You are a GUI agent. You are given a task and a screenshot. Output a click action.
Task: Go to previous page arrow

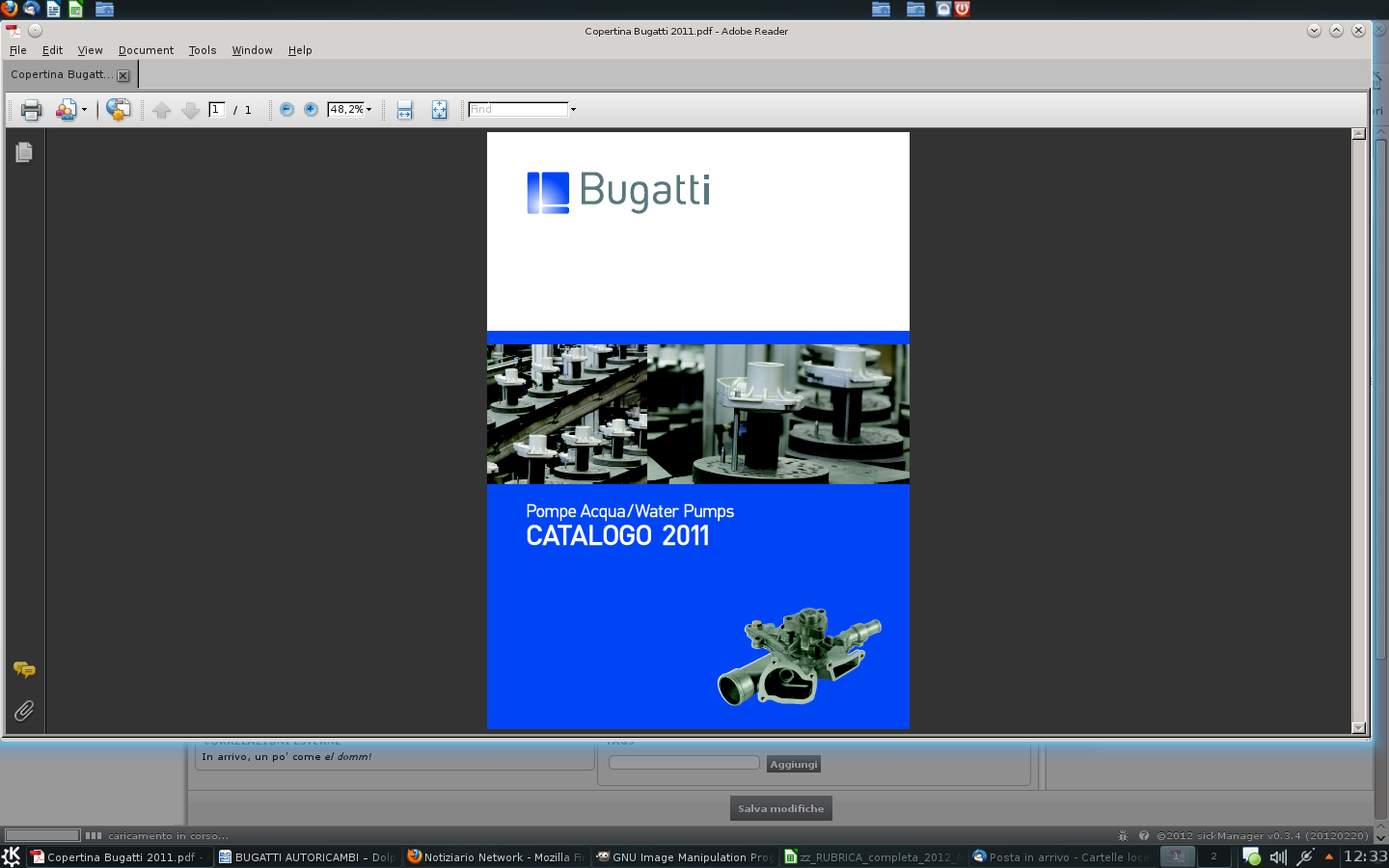162,110
